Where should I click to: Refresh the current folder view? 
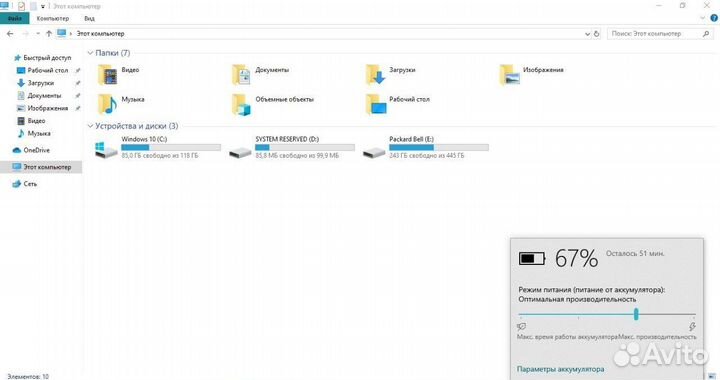596,34
